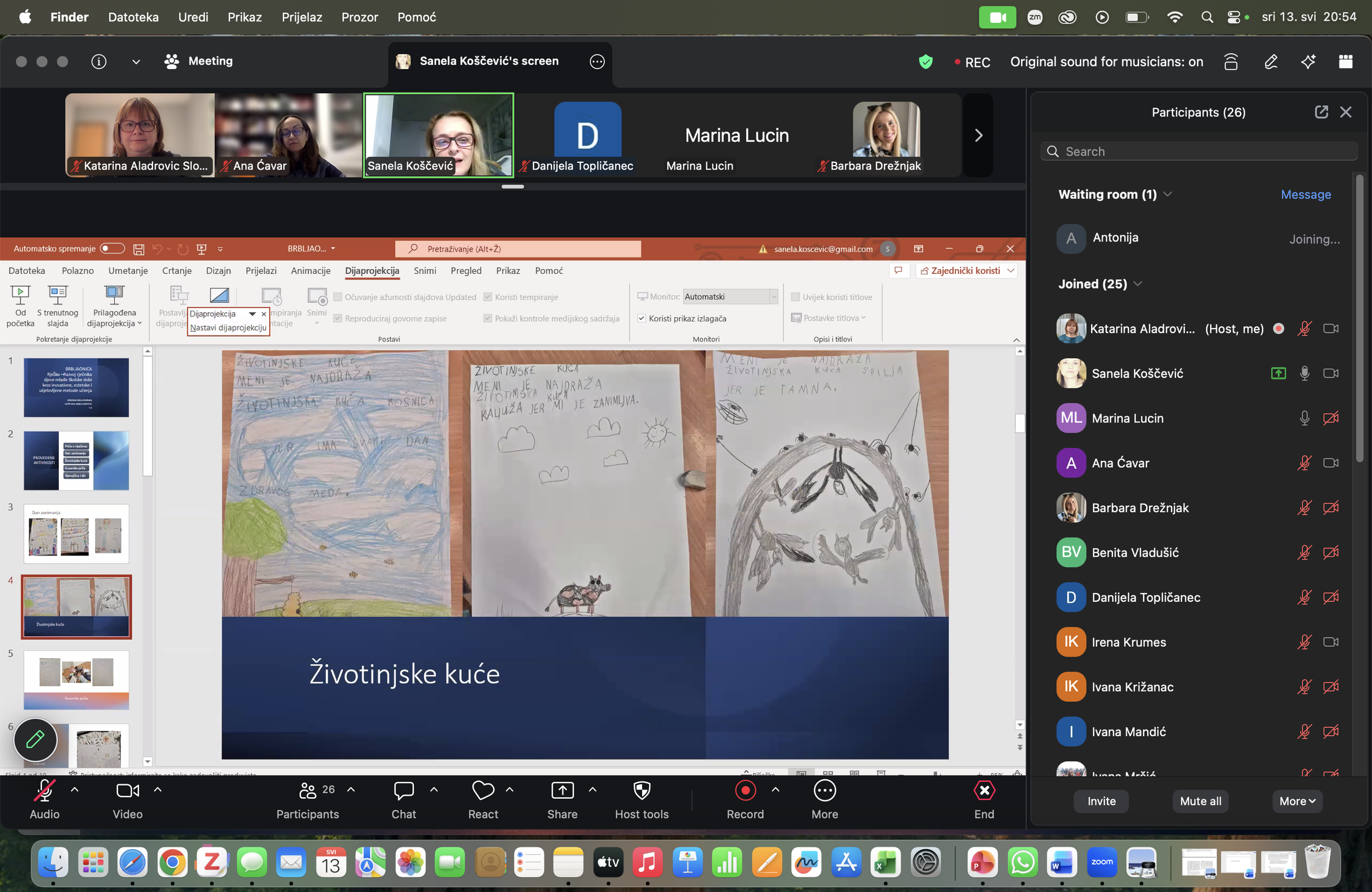Select slide 2 thumbnail
This screenshot has height=892, width=1372.
[x=76, y=460]
